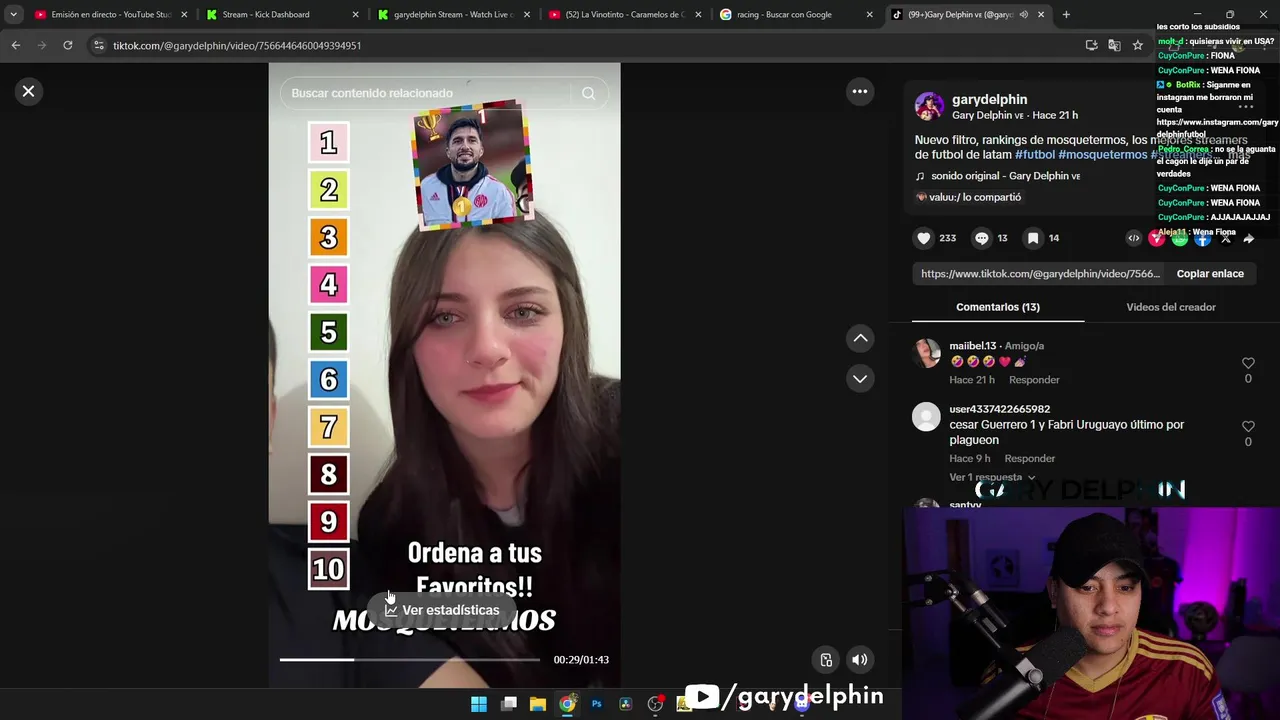Open Task View on taskbar
Viewport: 1280px width, 720px height.
point(508,704)
